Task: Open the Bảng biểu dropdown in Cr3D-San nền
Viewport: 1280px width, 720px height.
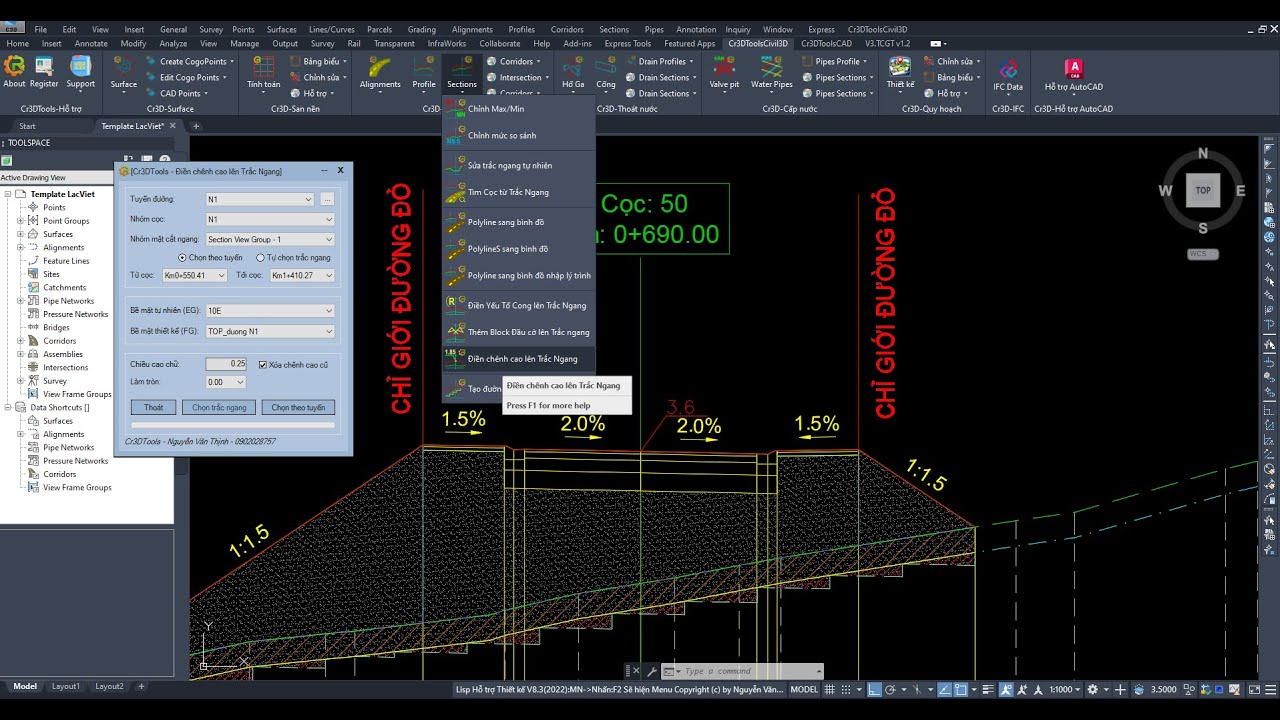Action: pyautogui.click(x=321, y=61)
